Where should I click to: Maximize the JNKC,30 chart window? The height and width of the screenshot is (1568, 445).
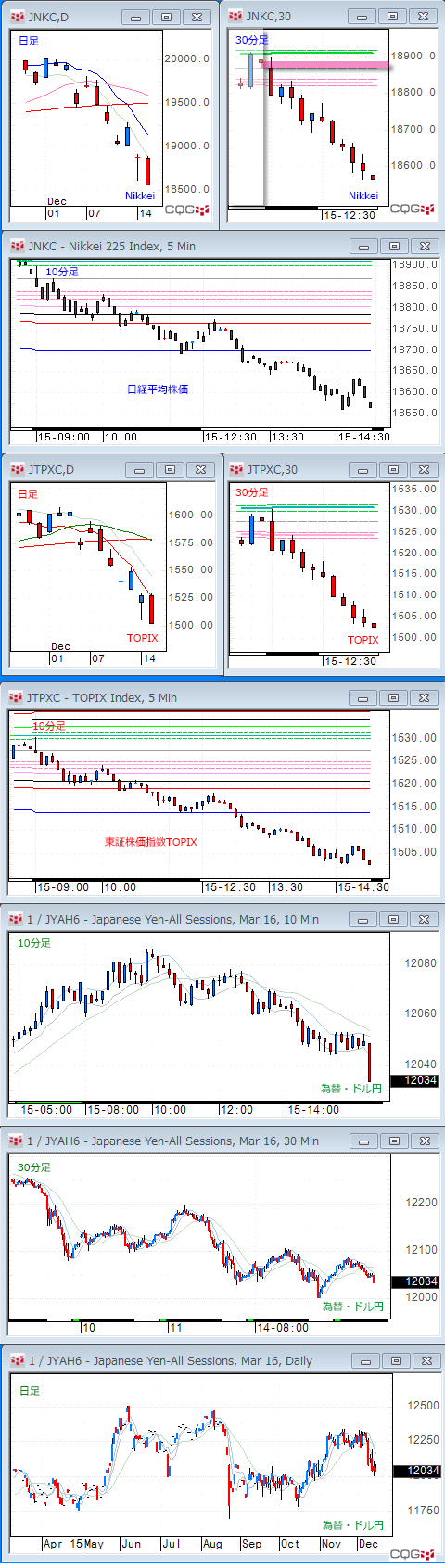click(x=392, y=16)
